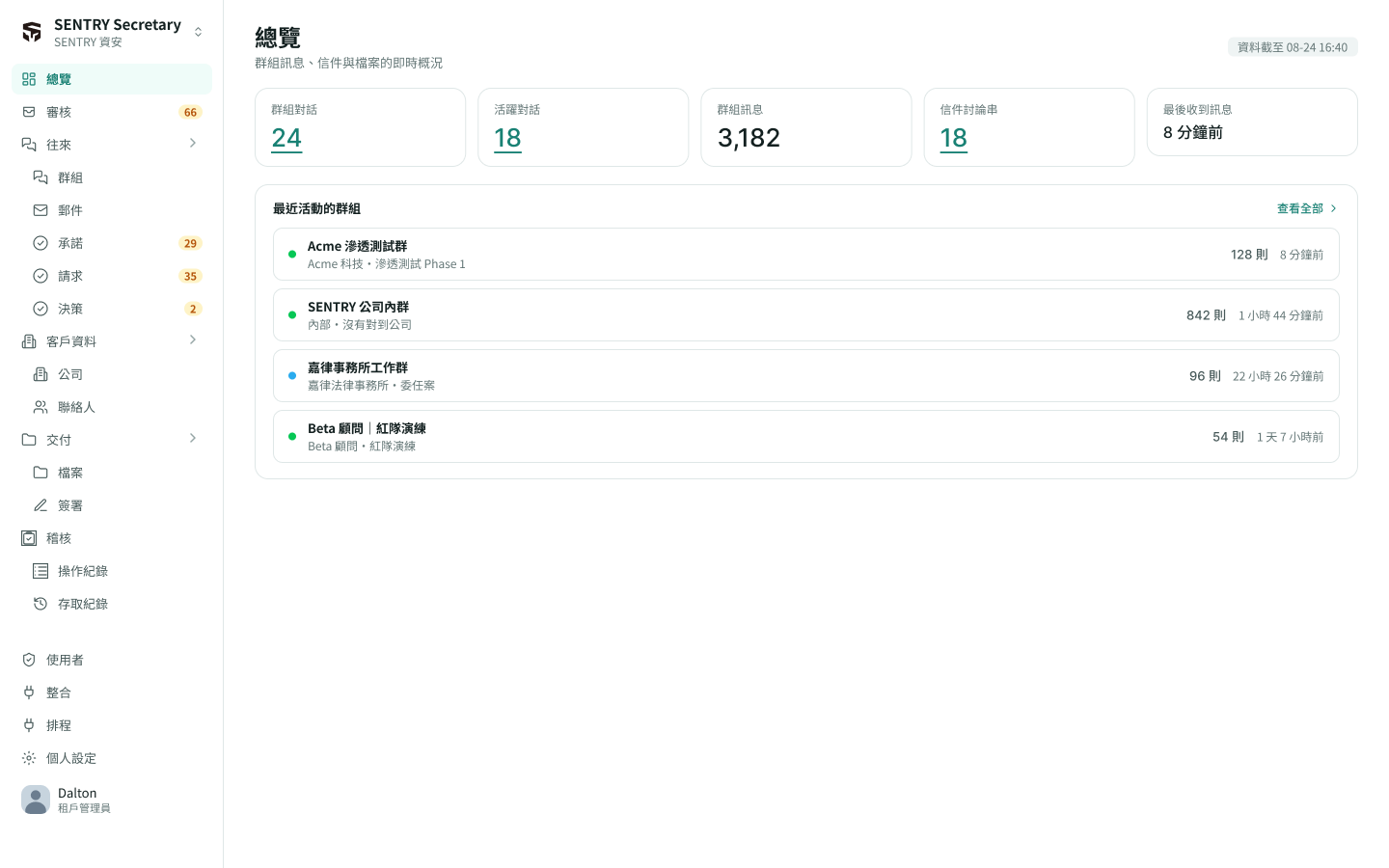Click Dalton's user avatar
This screenshot has height=868, width=1389.
[36, 800]
